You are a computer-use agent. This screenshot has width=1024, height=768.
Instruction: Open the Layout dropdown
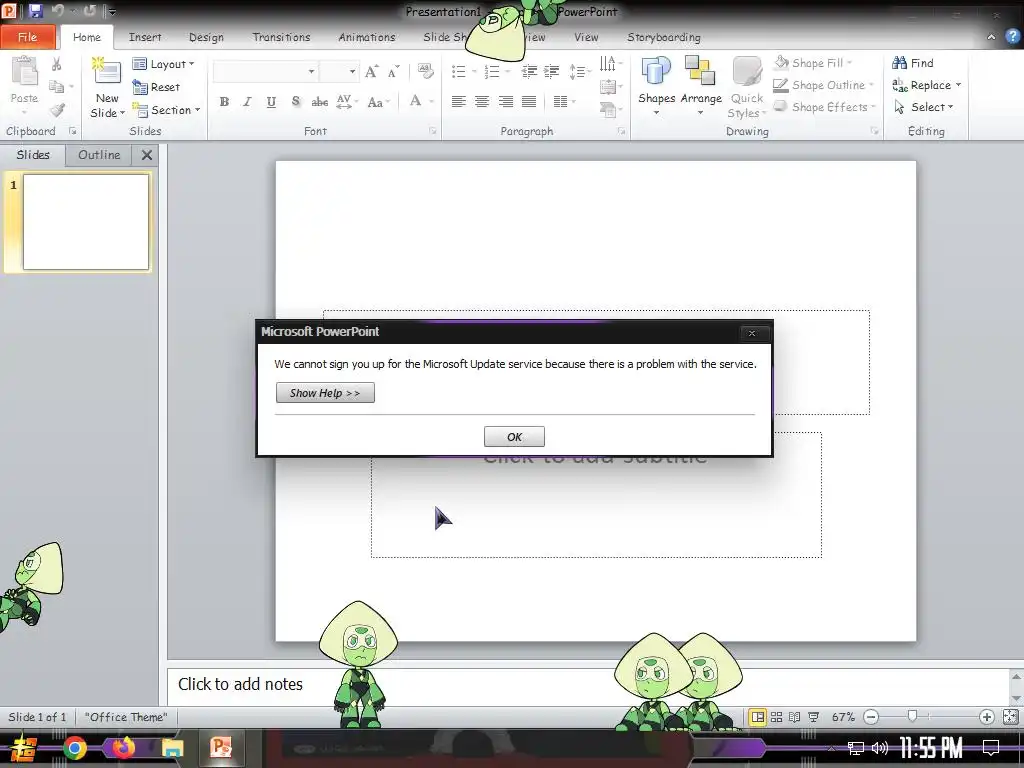pos(164,64)
